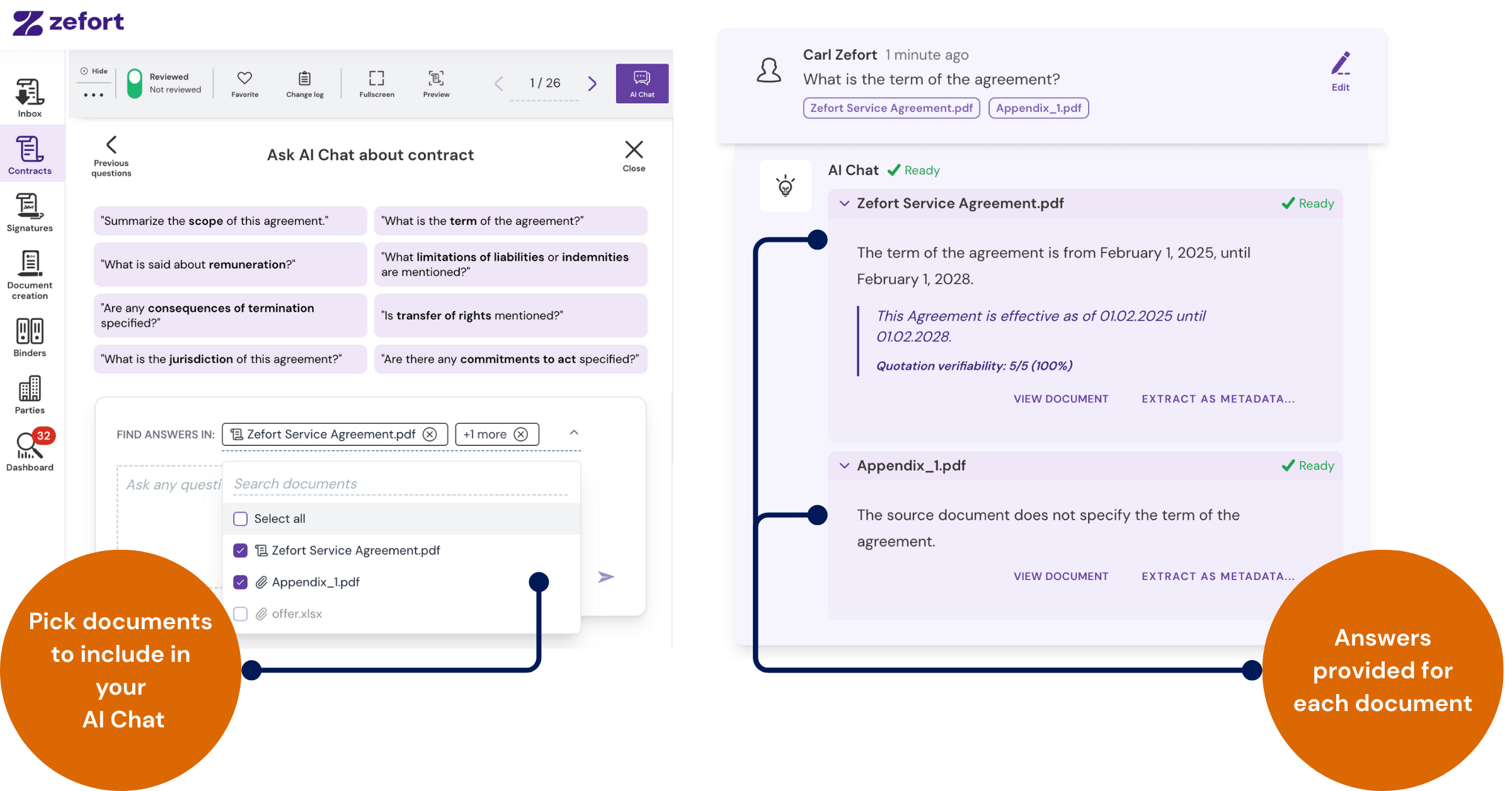Extract Appendix_1 answer as metadata

(x=1218, y=576)
